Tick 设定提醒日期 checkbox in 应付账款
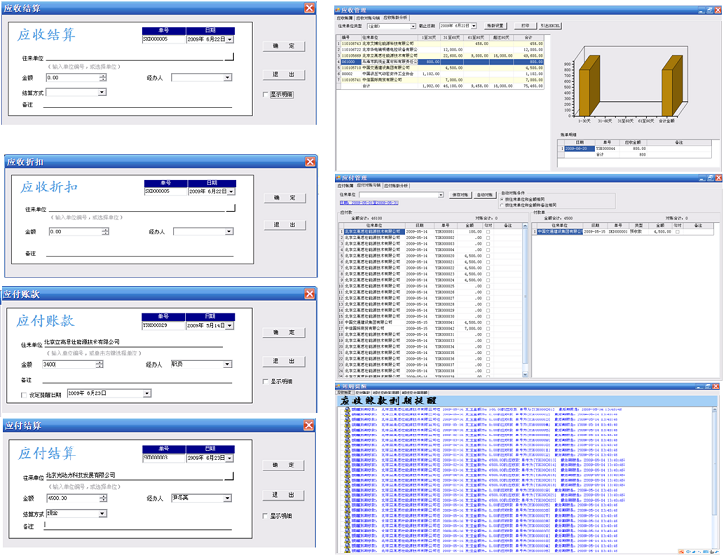Screen dimensions: 726x558 pos(24,395)
